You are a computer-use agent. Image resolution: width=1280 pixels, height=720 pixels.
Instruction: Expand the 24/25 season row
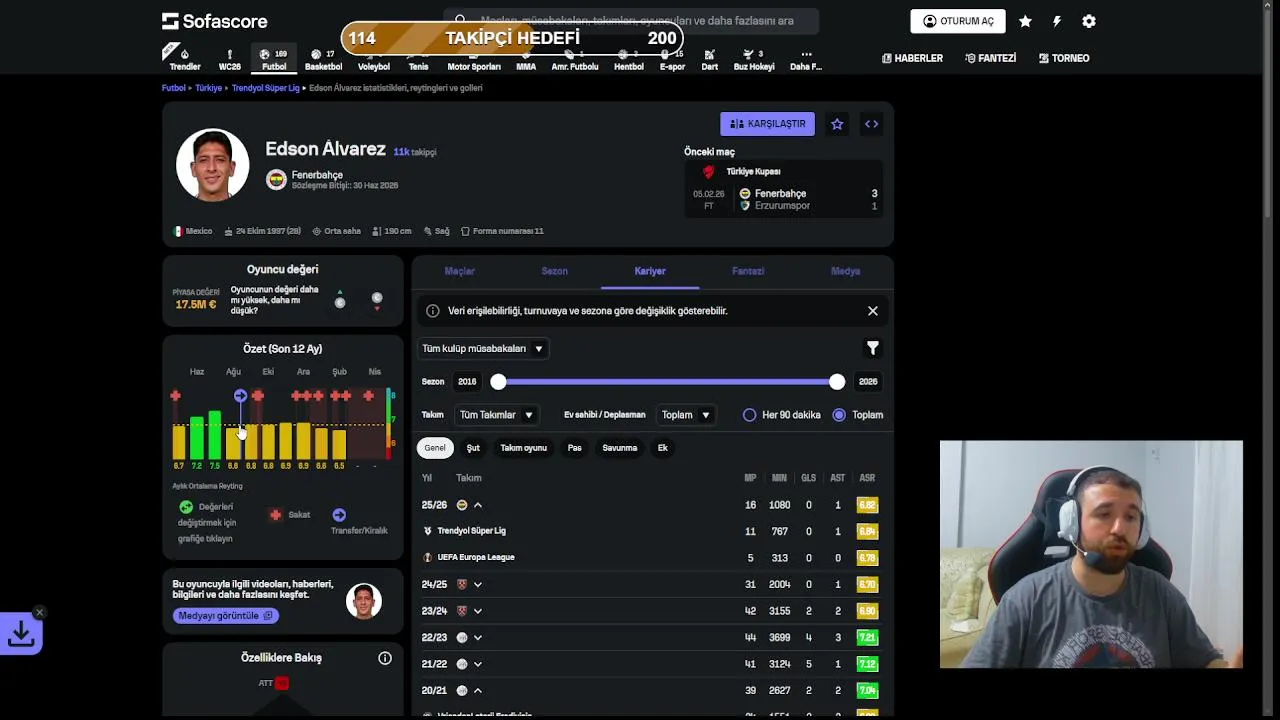(x=477, y=584)
